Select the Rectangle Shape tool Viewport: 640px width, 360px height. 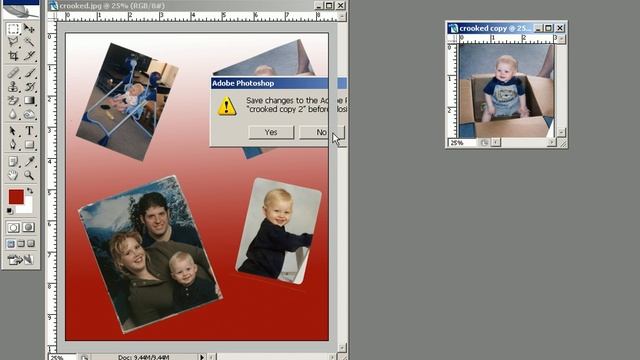tap(29, 145)
